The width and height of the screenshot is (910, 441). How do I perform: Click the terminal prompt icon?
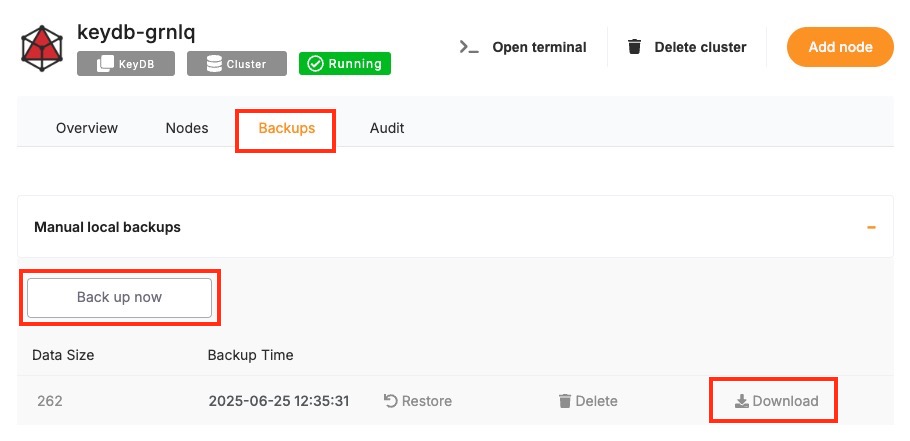(x=469, y=47)
